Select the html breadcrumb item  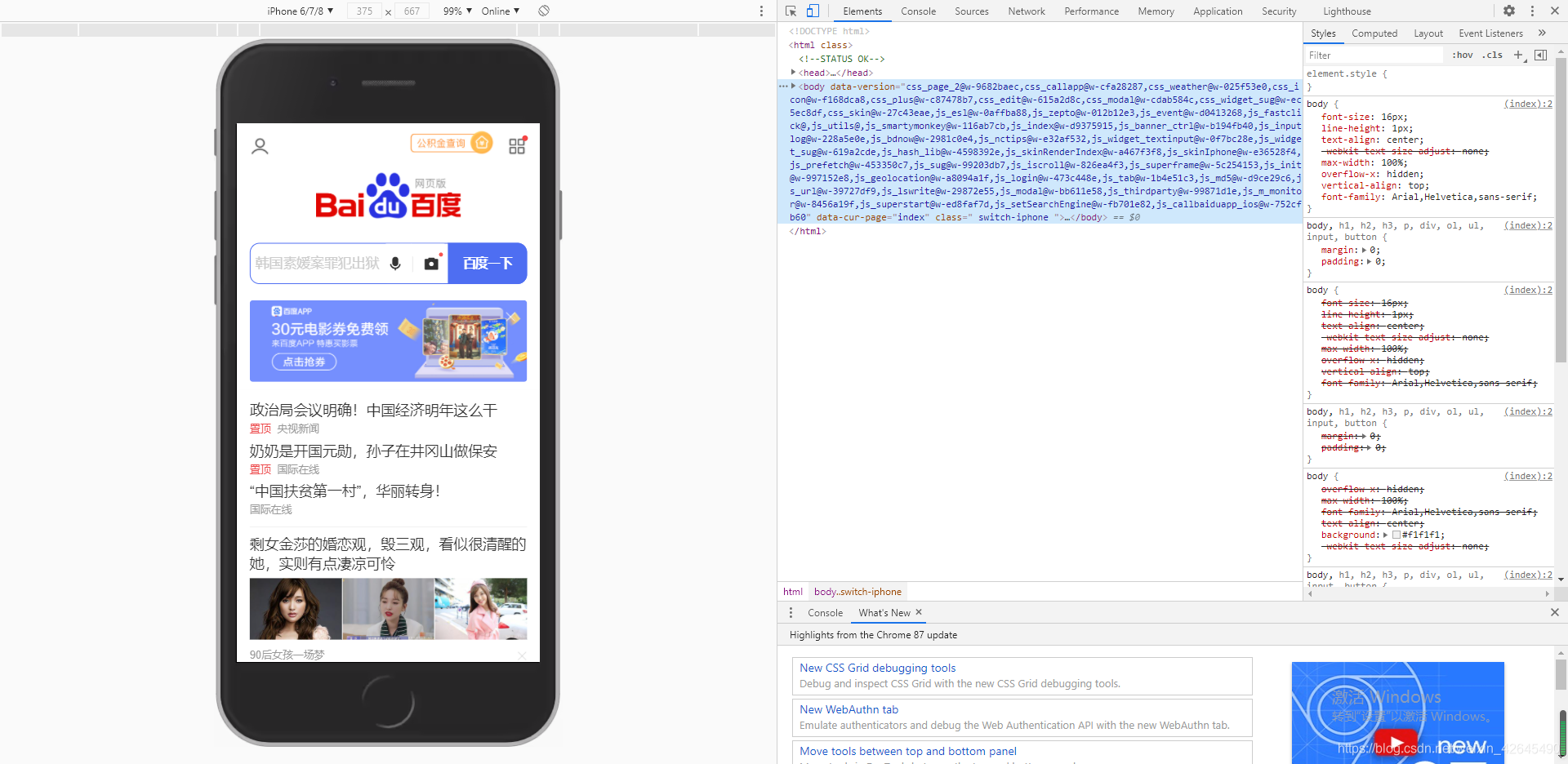(x=792, y=592)
